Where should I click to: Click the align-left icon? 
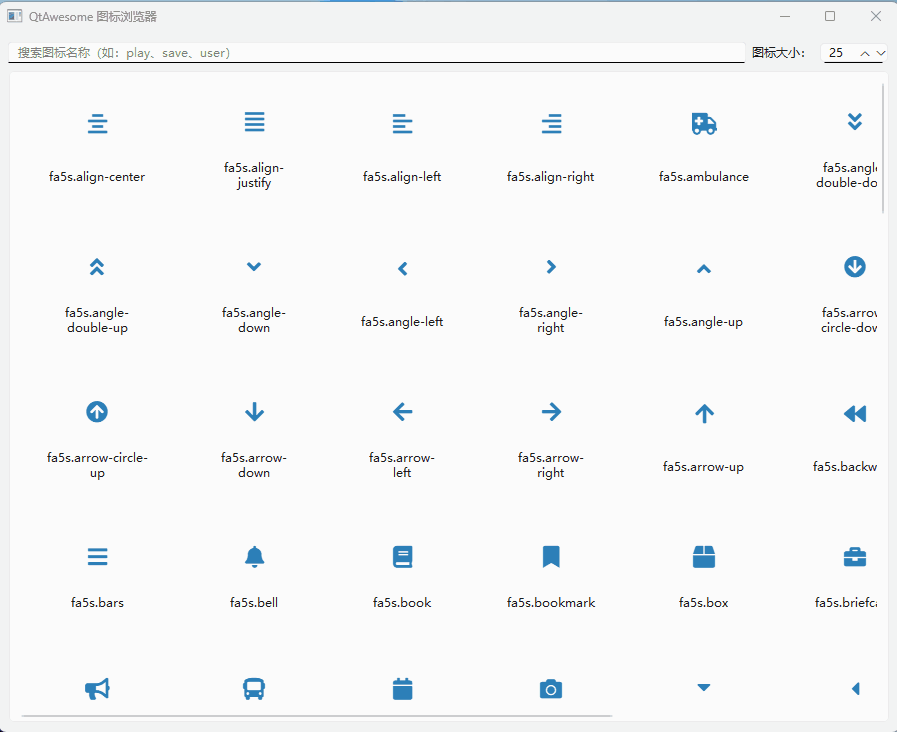(402, 124)
